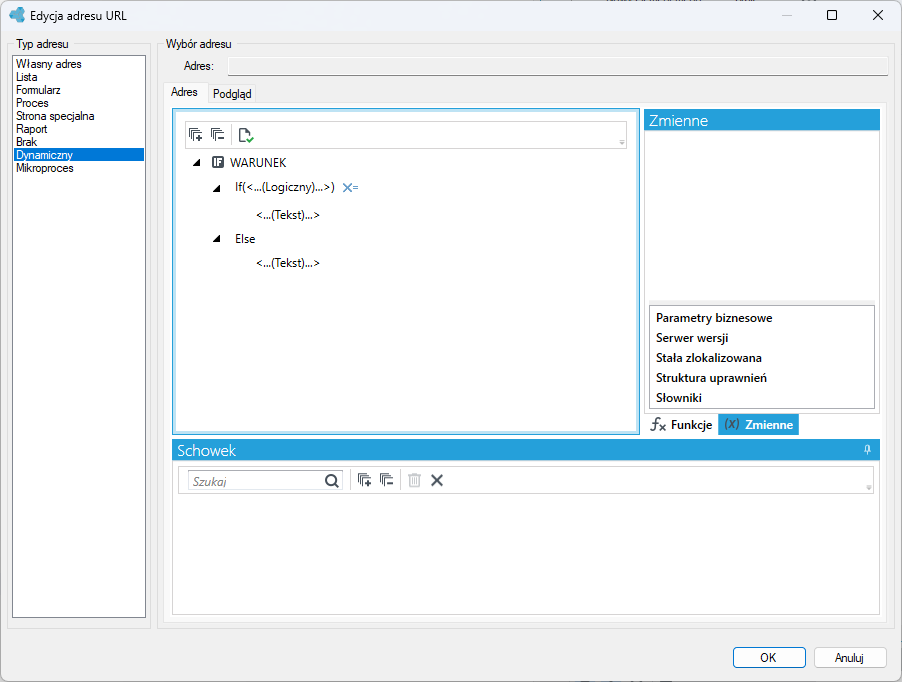Viewport: 902px width, 682px height.
Task: Select the Zmienne bottom tab
Action: coord(758,425)
